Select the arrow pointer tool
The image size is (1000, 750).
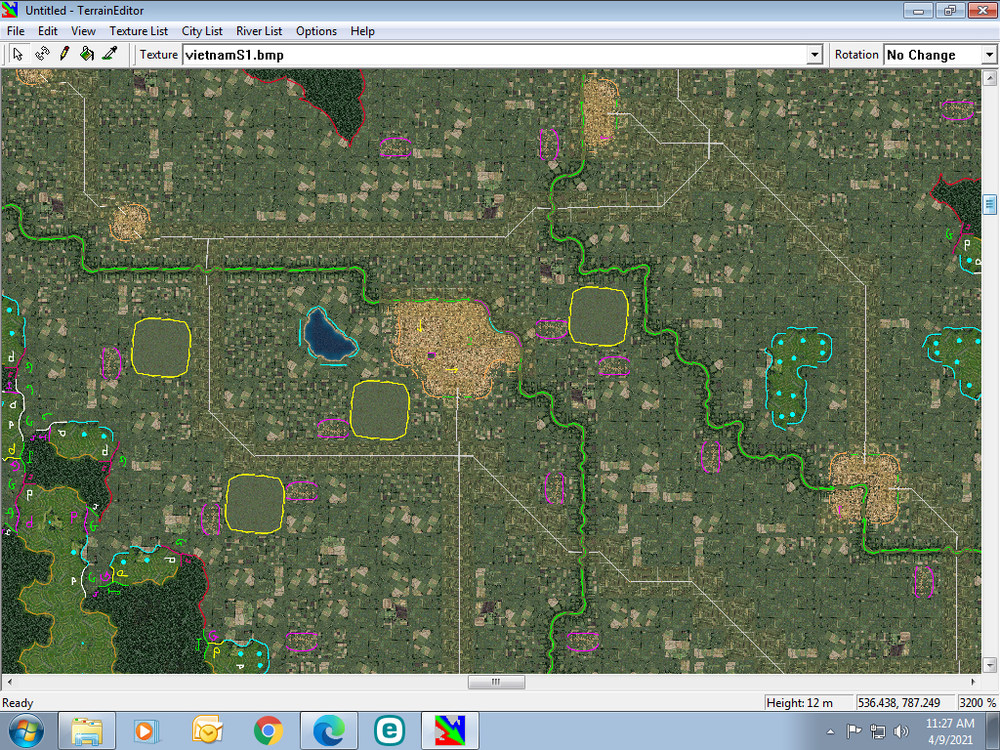click(18, 54)
